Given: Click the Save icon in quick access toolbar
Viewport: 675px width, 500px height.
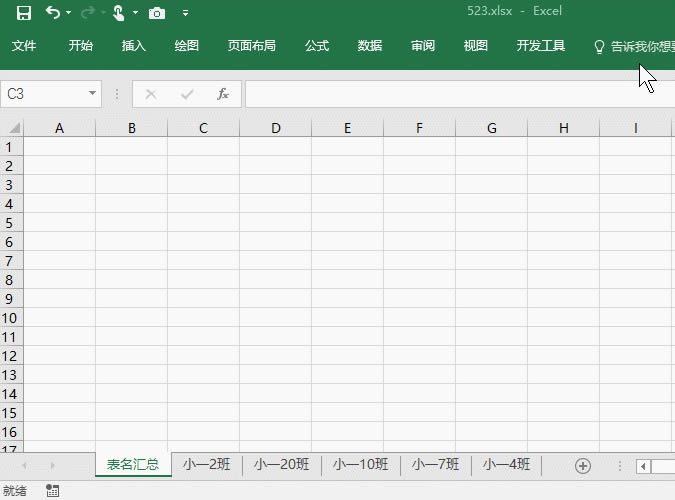Looking at the screenshot, I should coord(24,13).
